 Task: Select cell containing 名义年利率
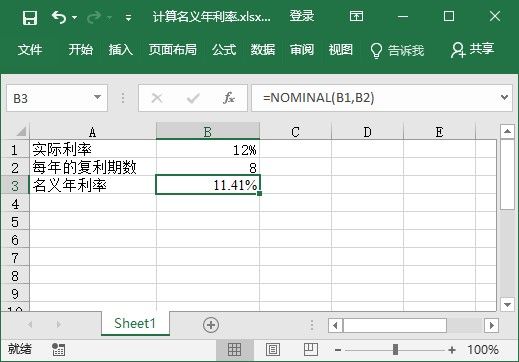point(93,185)
